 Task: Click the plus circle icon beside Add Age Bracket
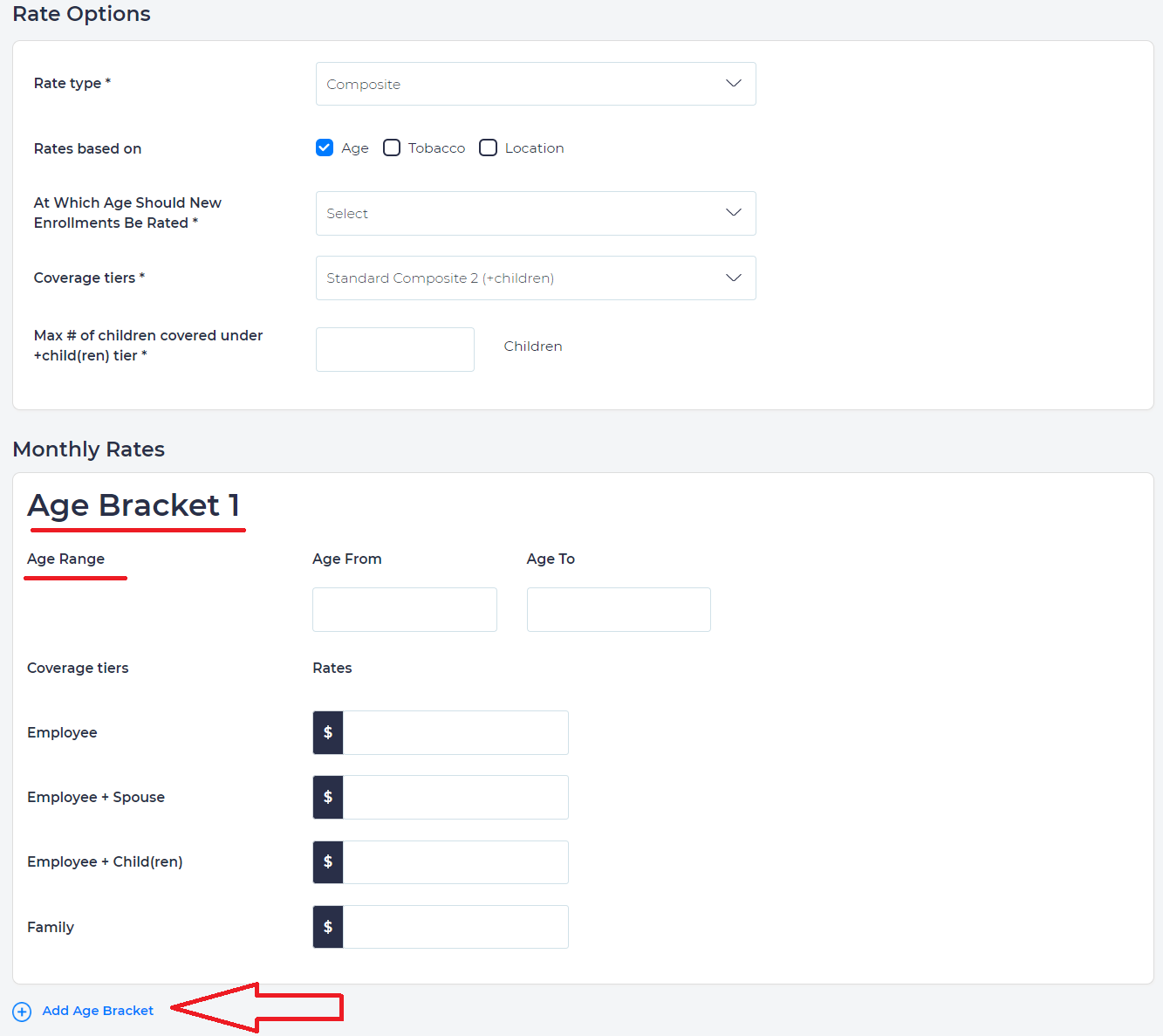[22, 1012]
